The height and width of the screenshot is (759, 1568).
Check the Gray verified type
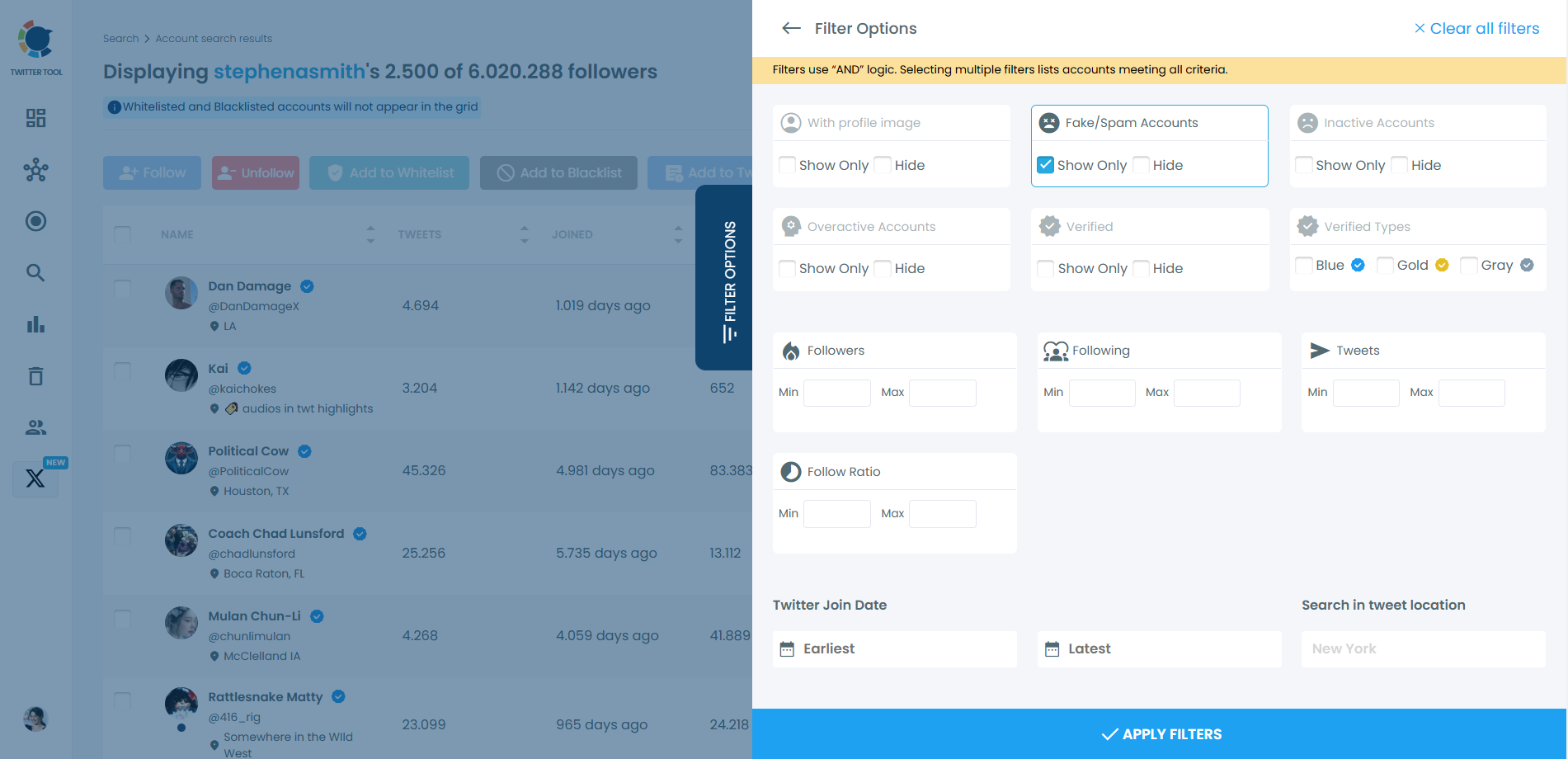pos(1469,265)
